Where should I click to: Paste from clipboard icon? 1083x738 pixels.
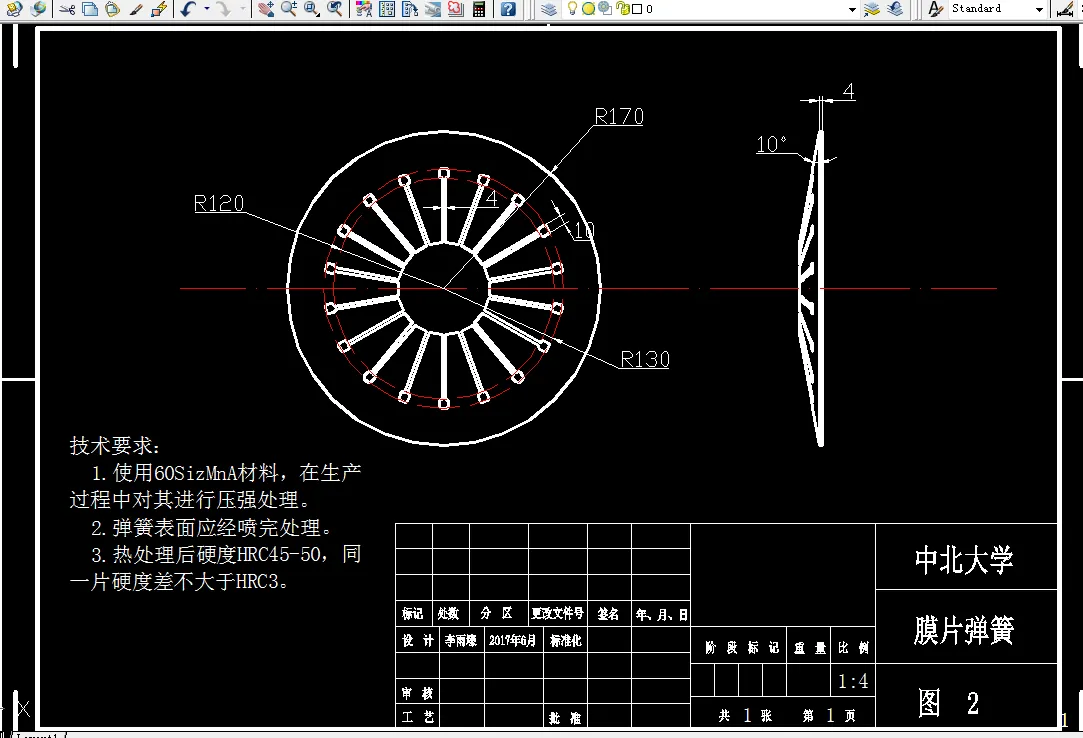pos(113,9)
